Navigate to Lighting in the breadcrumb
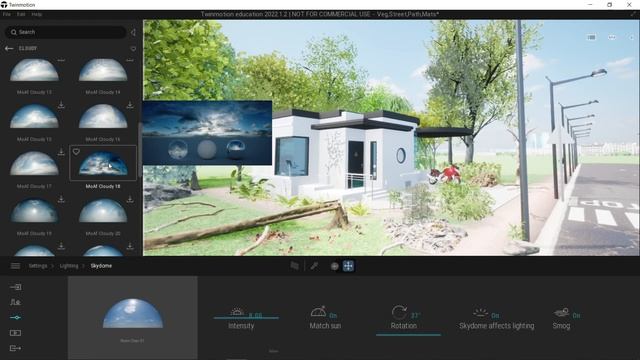The width and height of the screenshot is (640, 360). click(69, 266)
